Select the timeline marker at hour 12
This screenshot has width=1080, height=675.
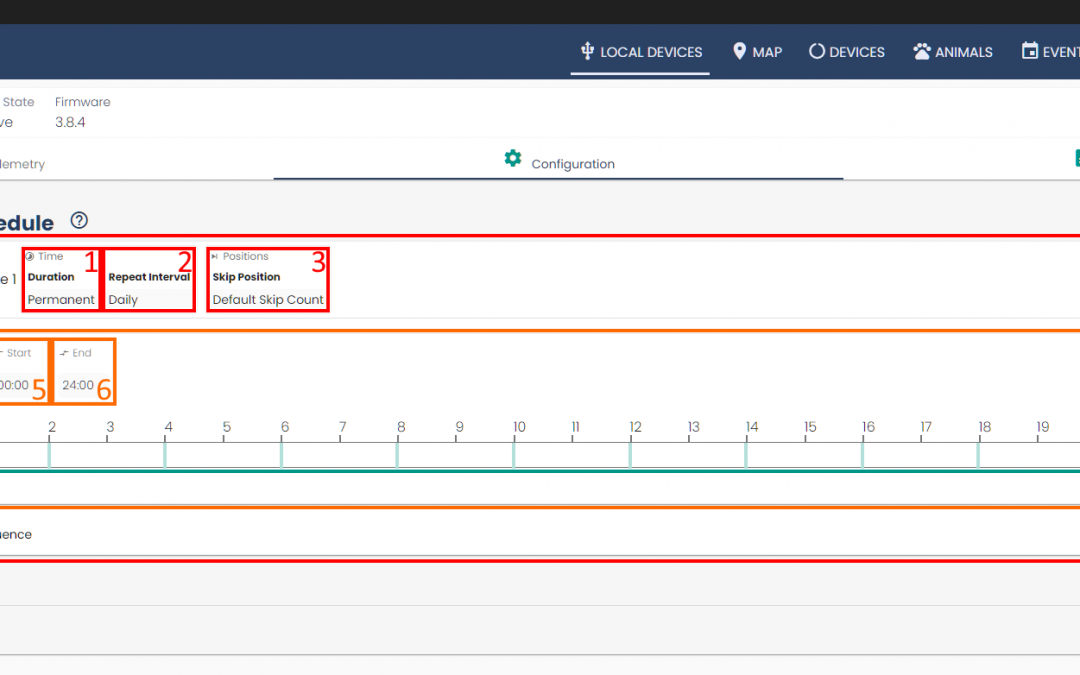pos(630,454)
